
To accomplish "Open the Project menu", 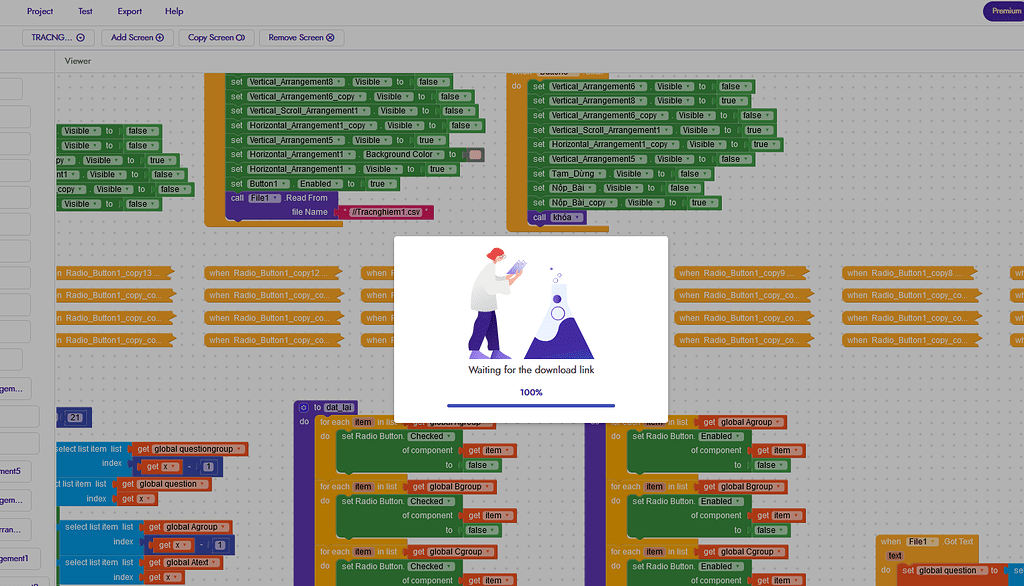I will tap(40, 11).
